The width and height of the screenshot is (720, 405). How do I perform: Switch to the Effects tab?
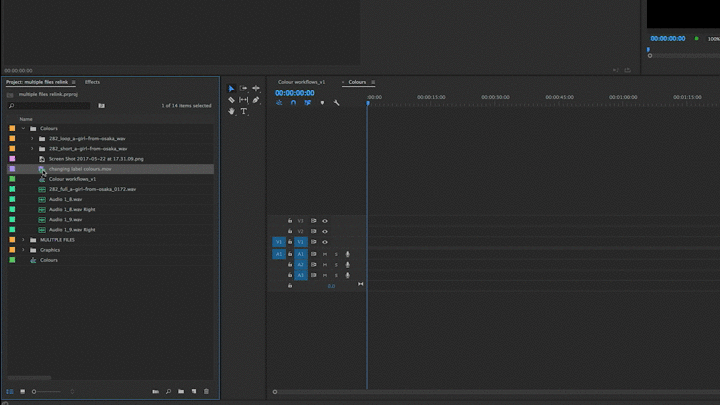pyautogui.click(x=92, y=82)
